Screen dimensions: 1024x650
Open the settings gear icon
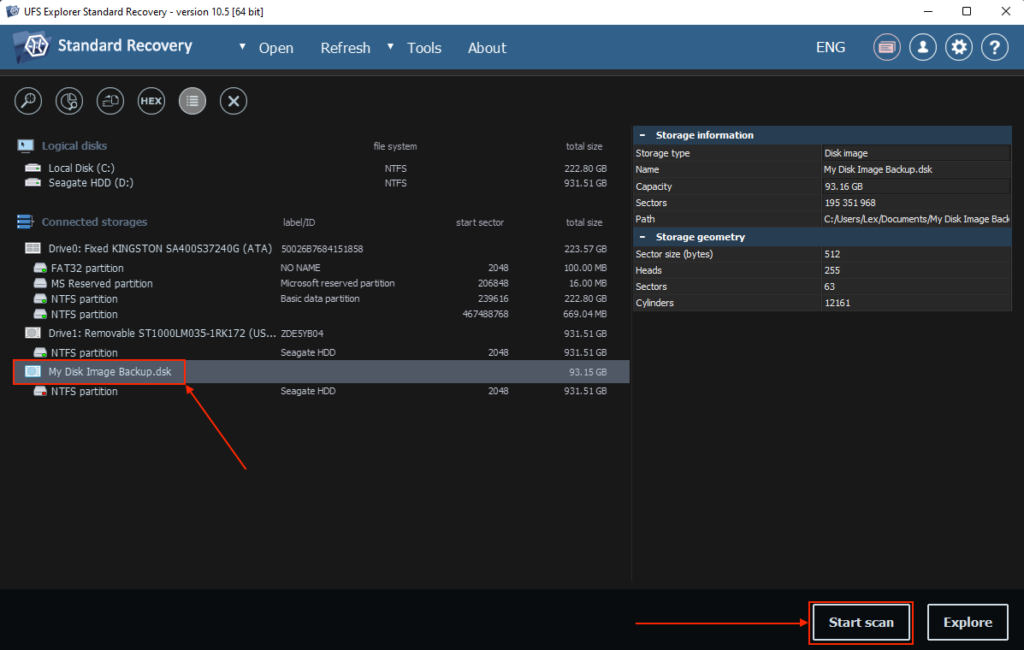958,47
